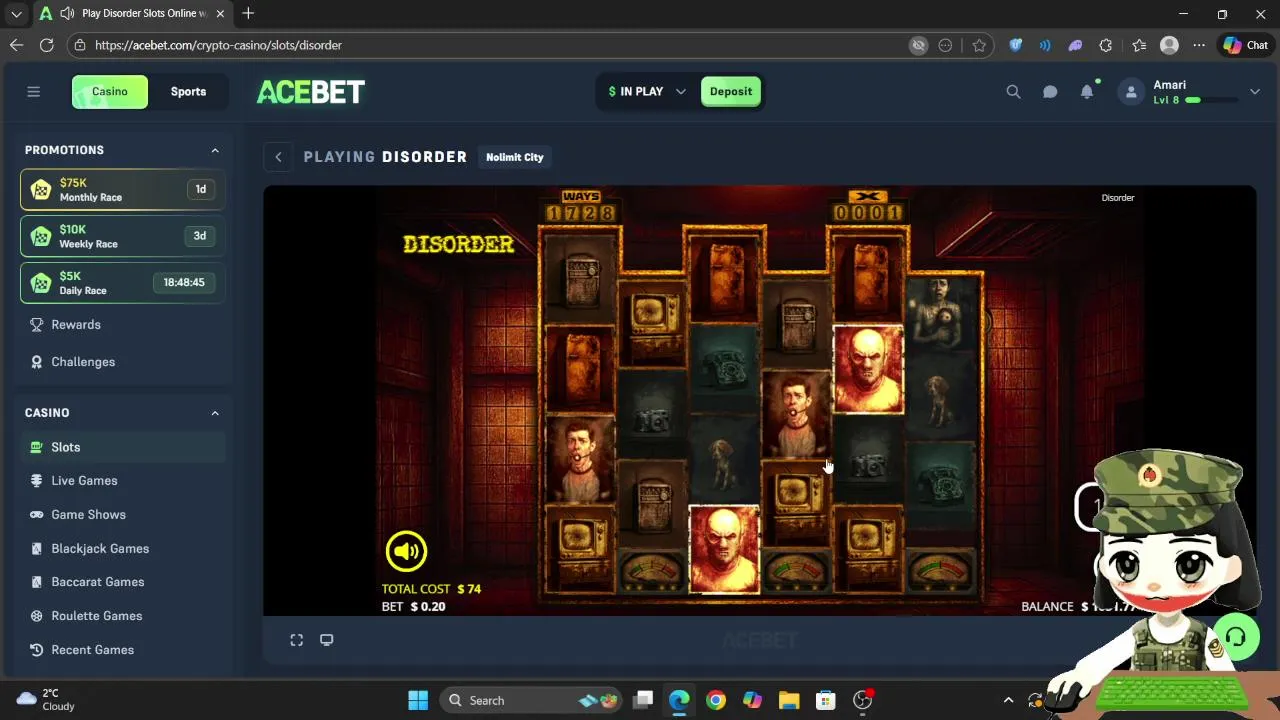The height and width of the screenshot is (720, 1280).
Task: Open Microsoft Edge from the taskbar
Action: click(x=679, y=700)
